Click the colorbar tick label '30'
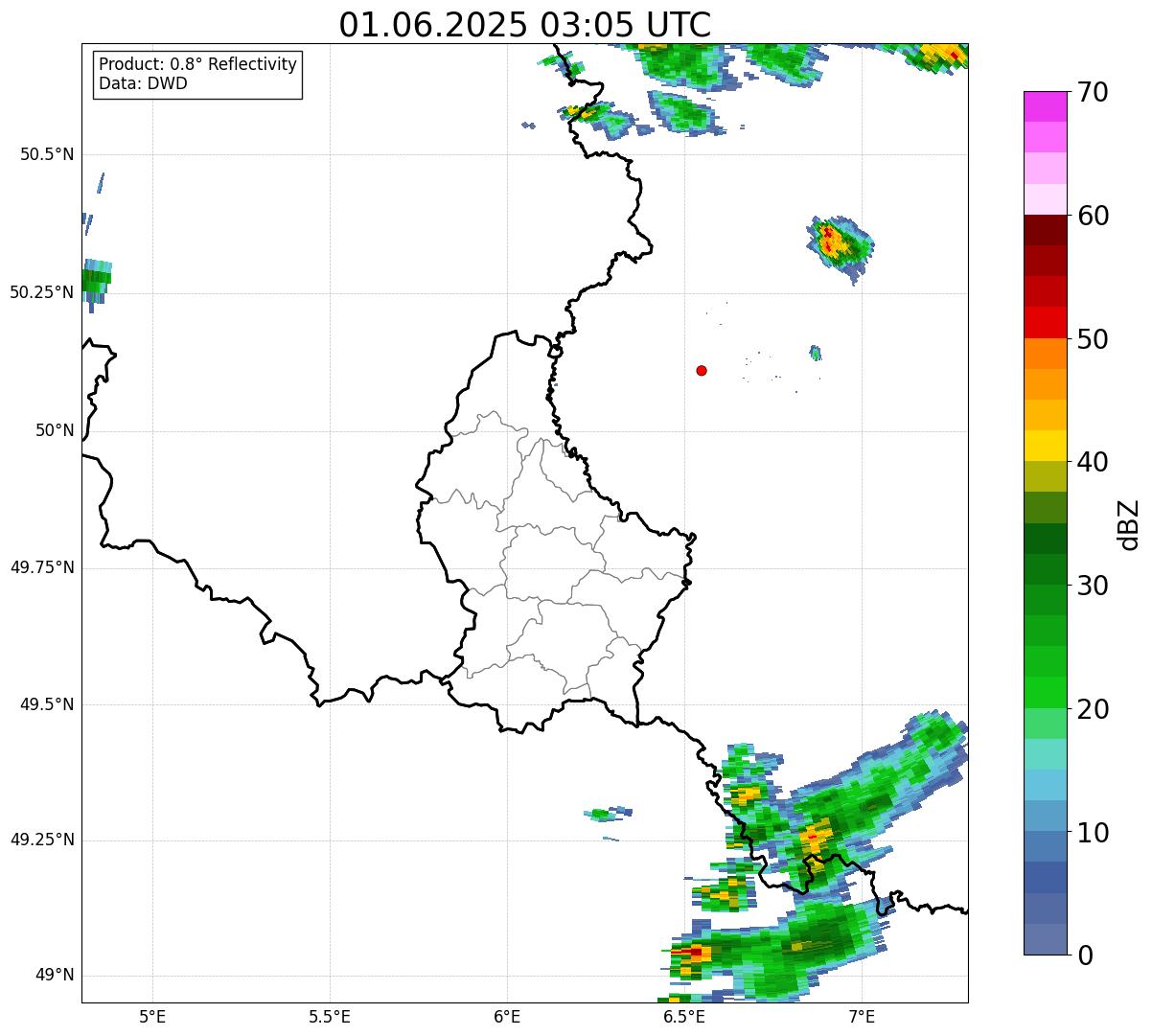 (x=1092, y=586)
